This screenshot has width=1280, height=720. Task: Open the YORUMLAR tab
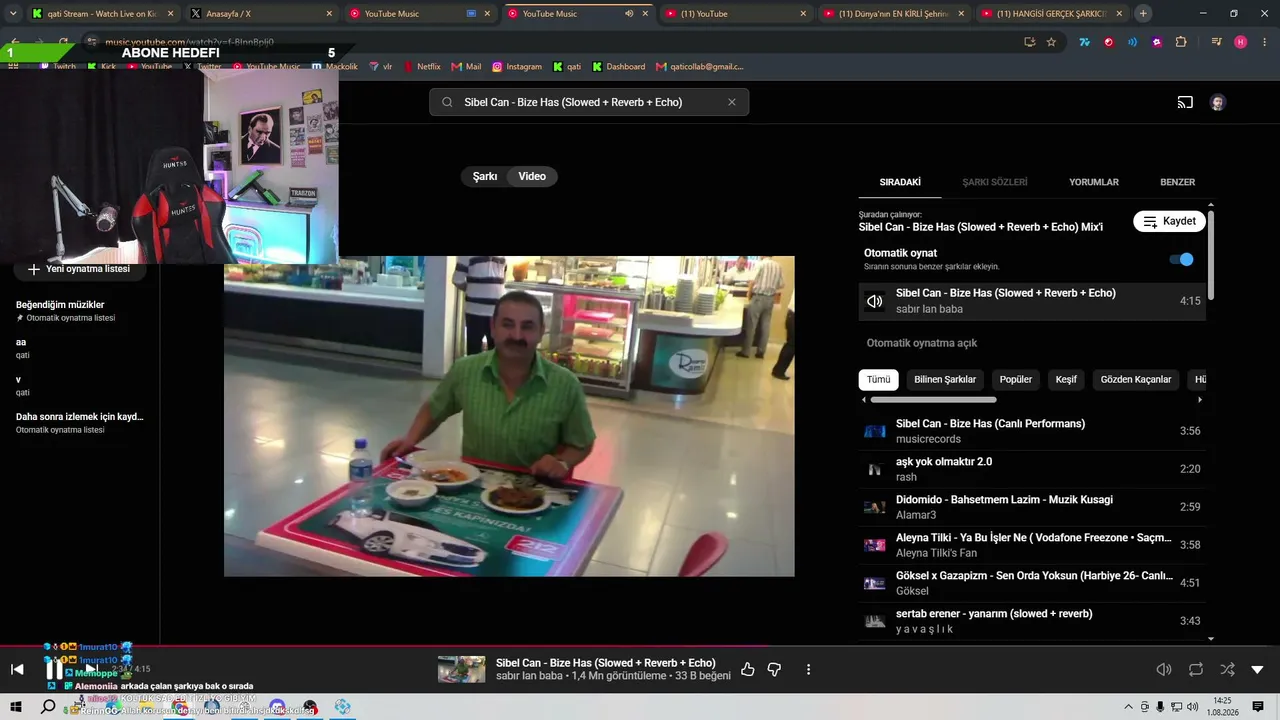coord(1094,182)
